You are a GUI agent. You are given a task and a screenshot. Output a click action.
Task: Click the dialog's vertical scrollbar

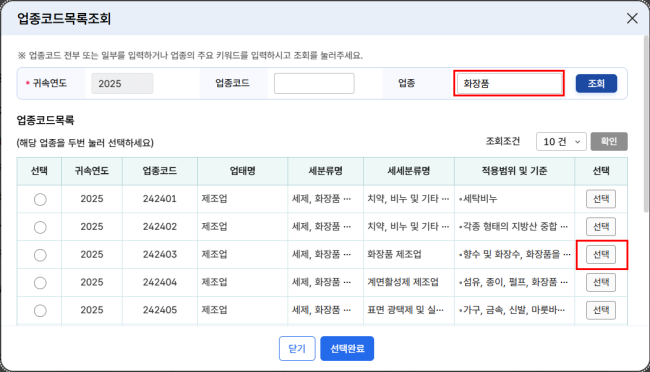[647, 124]
